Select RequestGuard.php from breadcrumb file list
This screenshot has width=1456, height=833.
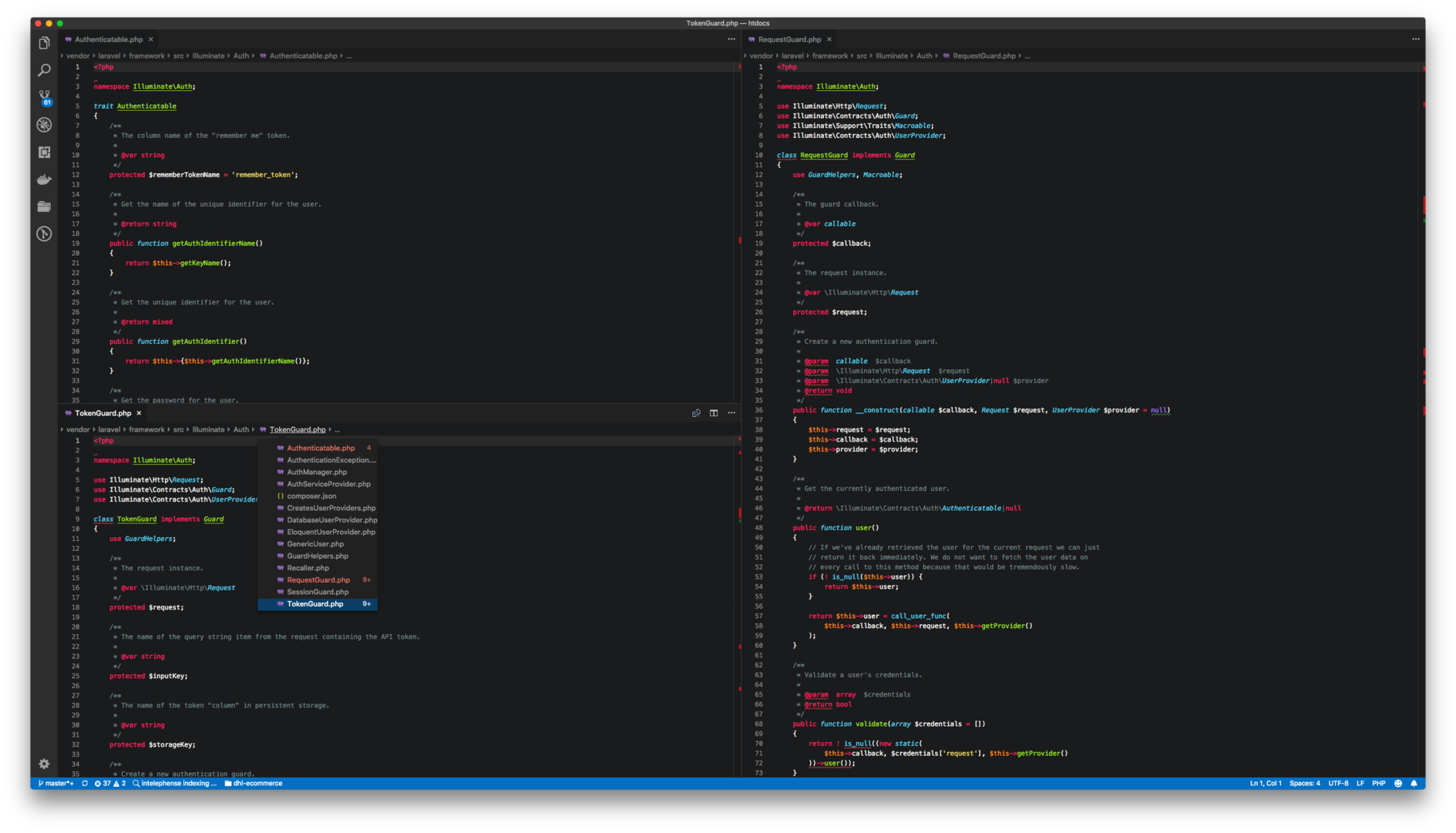[x=318, y=580]
